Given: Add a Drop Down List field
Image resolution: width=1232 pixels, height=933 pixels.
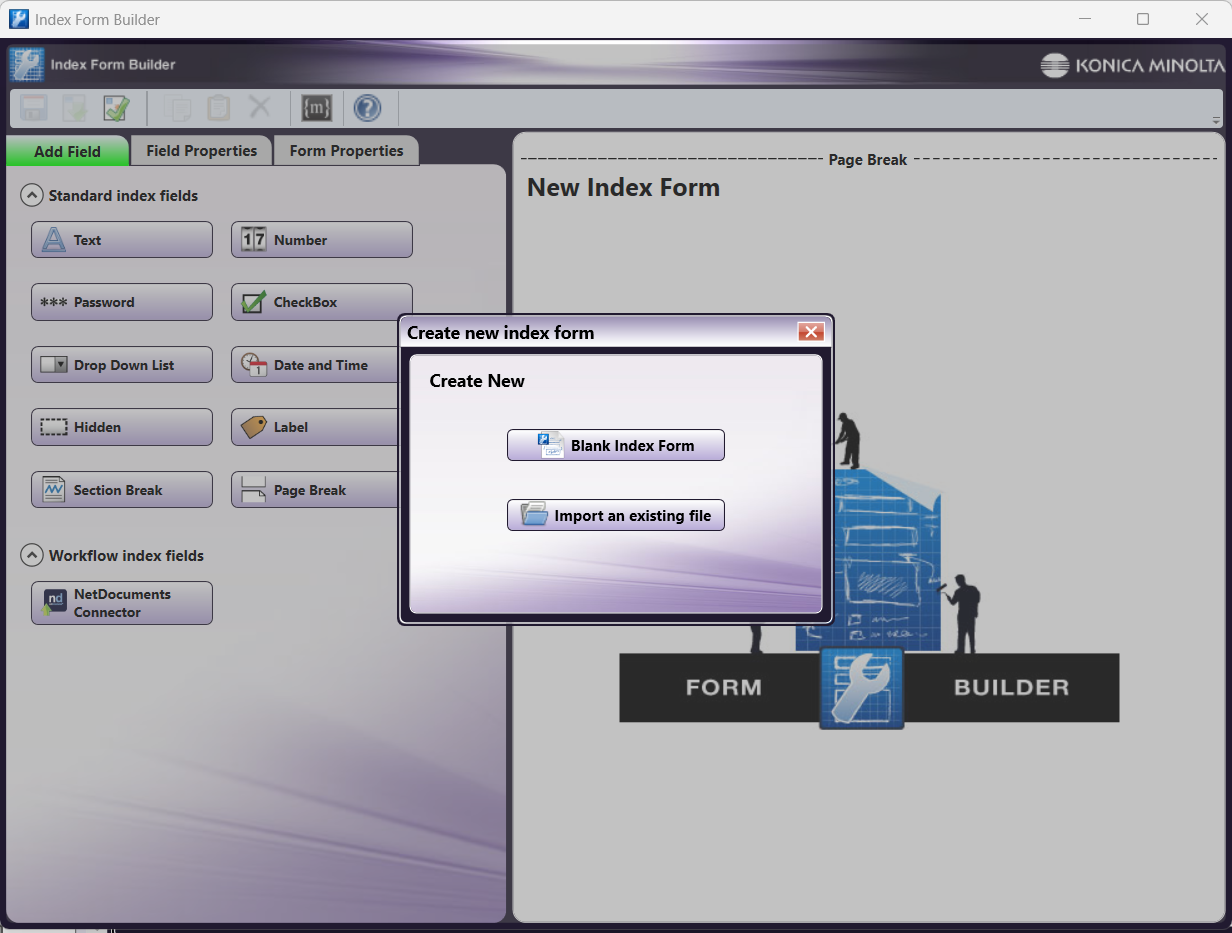Looking at the screenshot, I should tap(122, 365).
